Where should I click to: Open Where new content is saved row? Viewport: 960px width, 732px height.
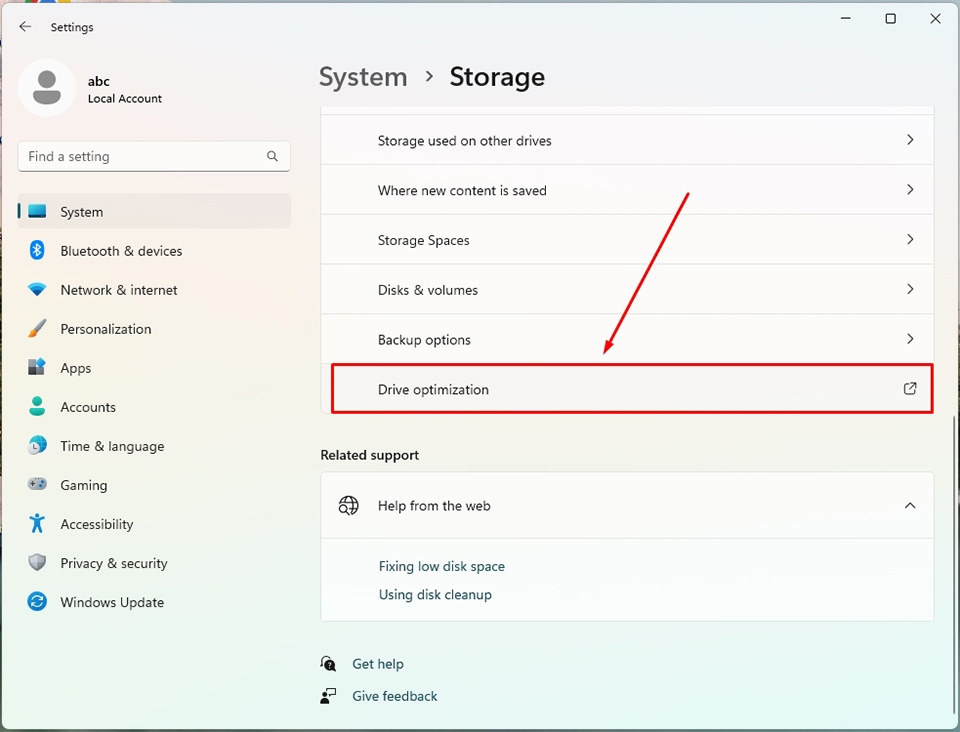627,190
